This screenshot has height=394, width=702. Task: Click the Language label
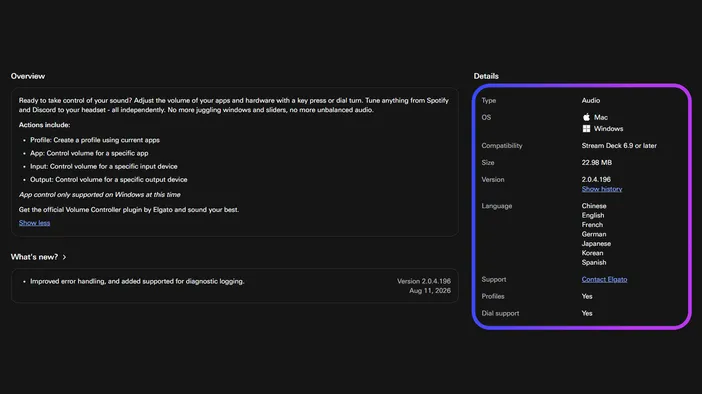coord(497,206)
